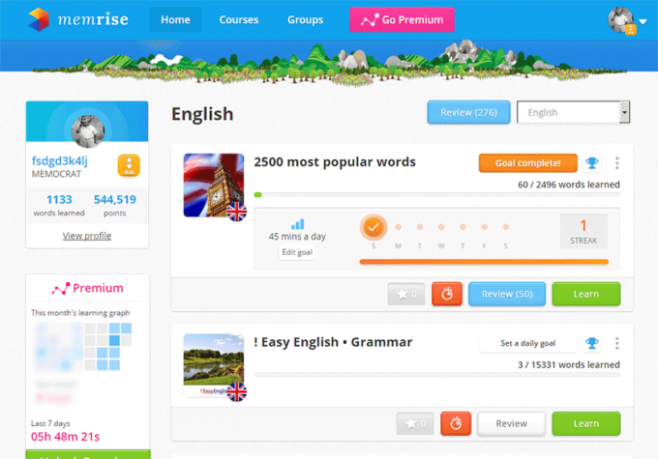Screen dimensions: 658x459
Task: Open leaderboard trophy for 2500 most popular words
Action: (x=592, y=163)
